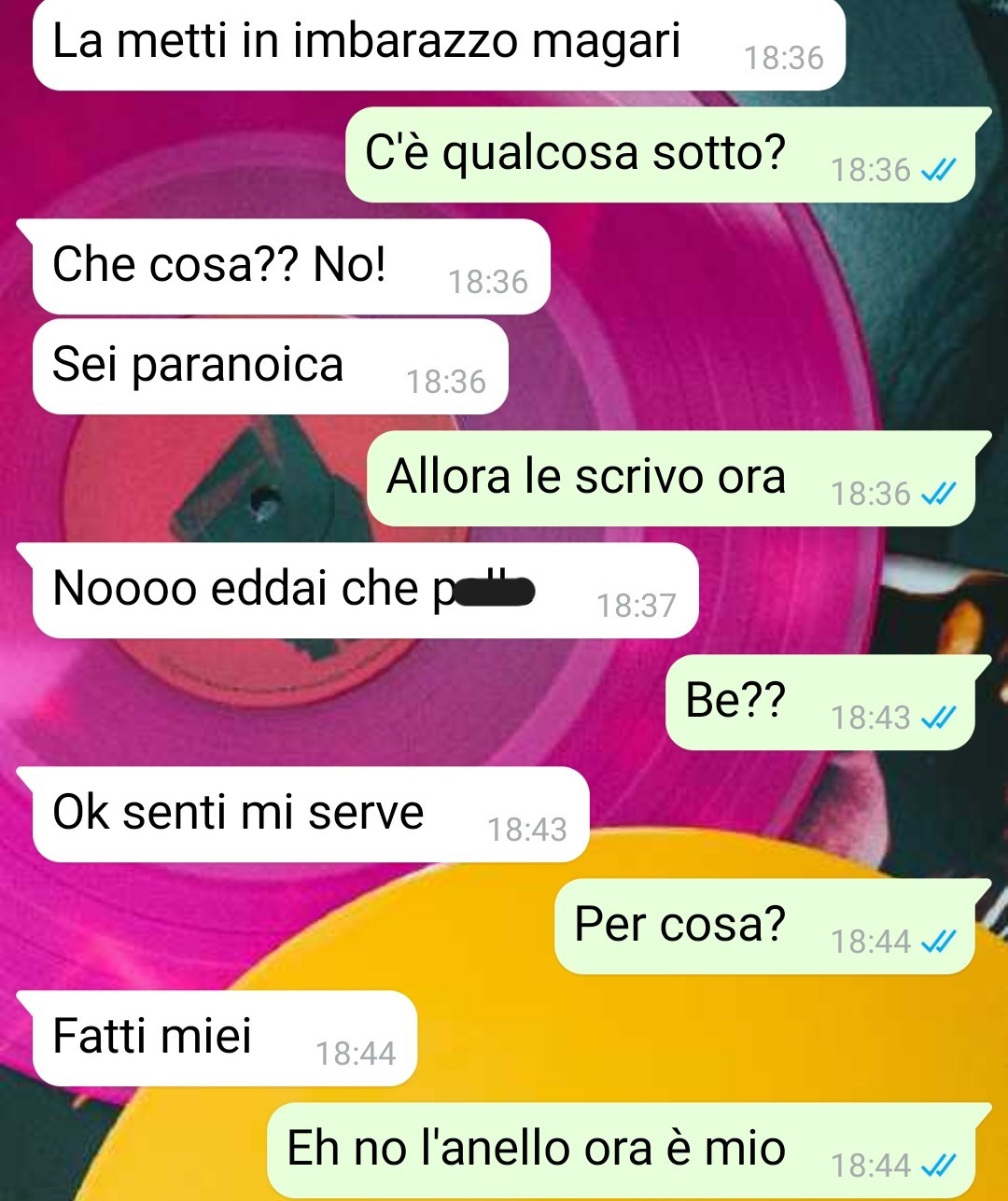This screenshot has width=1008, height=1201.
Task: Tap the 18:43 timestamp next to "Ok senti mi serve"
Action: (527, 829)
